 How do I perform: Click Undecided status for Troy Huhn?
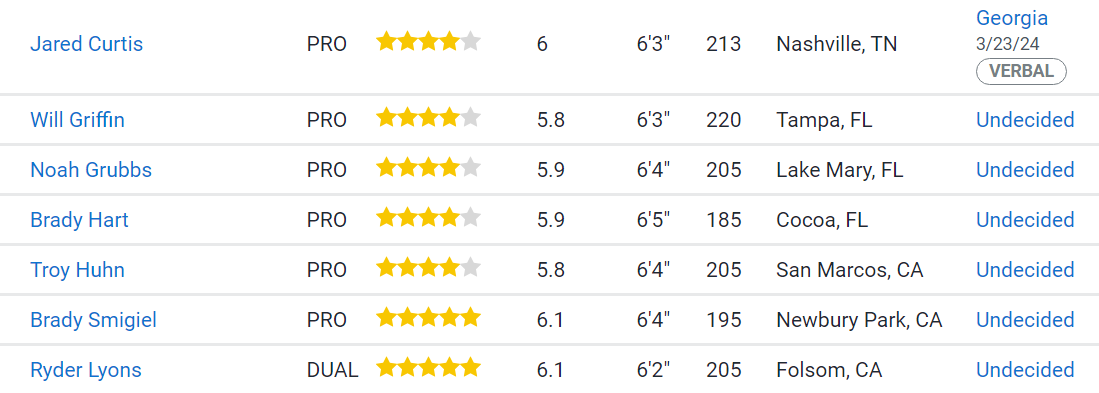1025,270
